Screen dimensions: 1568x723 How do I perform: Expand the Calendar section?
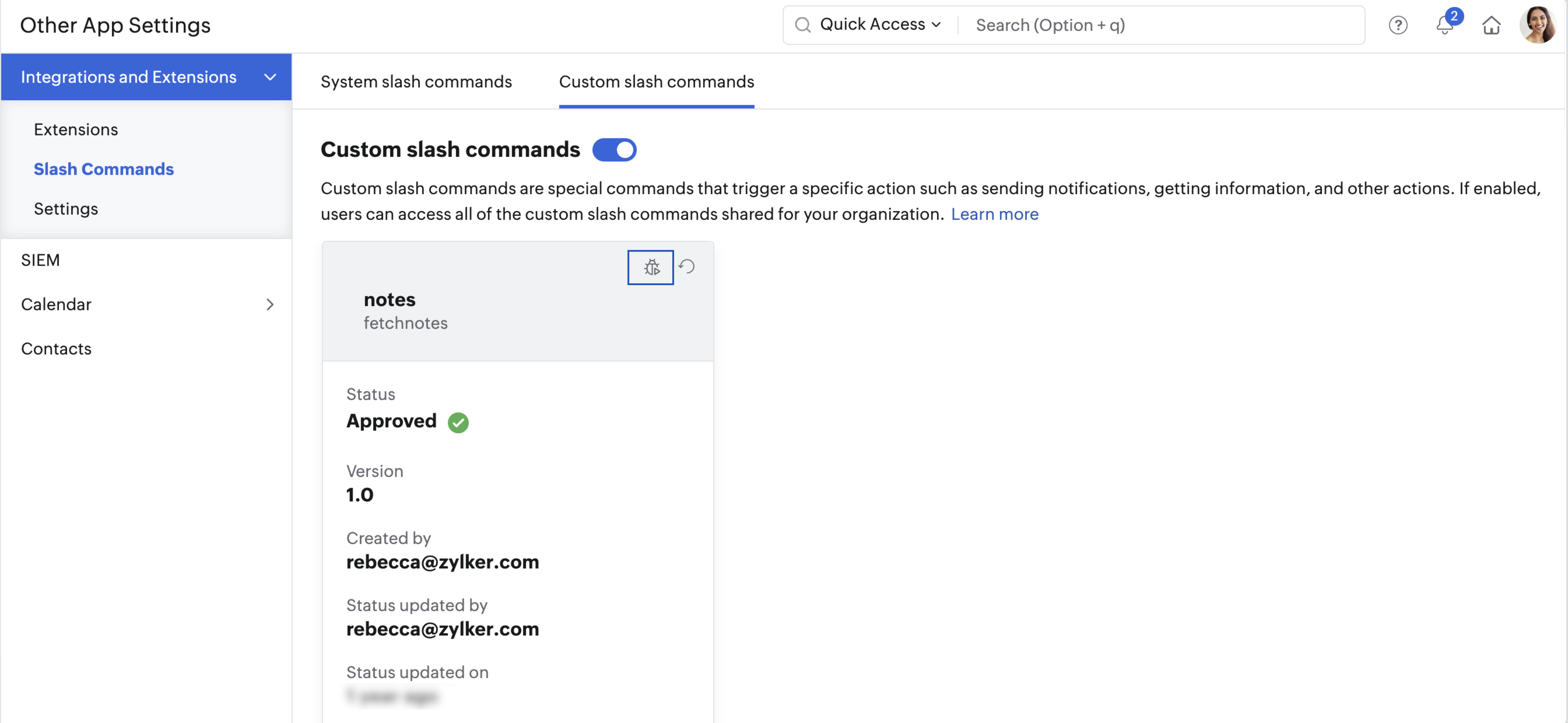coord(270,304)
